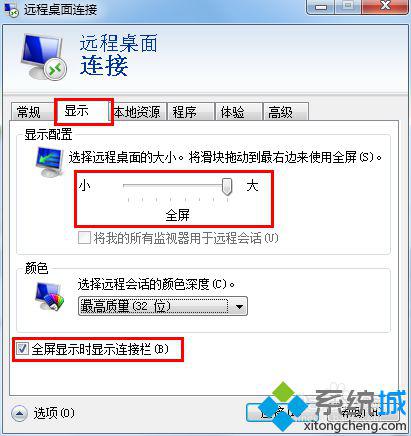This screenshot has height=436, width=411.
Task: Click the title bar Remote Desktop icon
Action: click(x=11, y=9)
